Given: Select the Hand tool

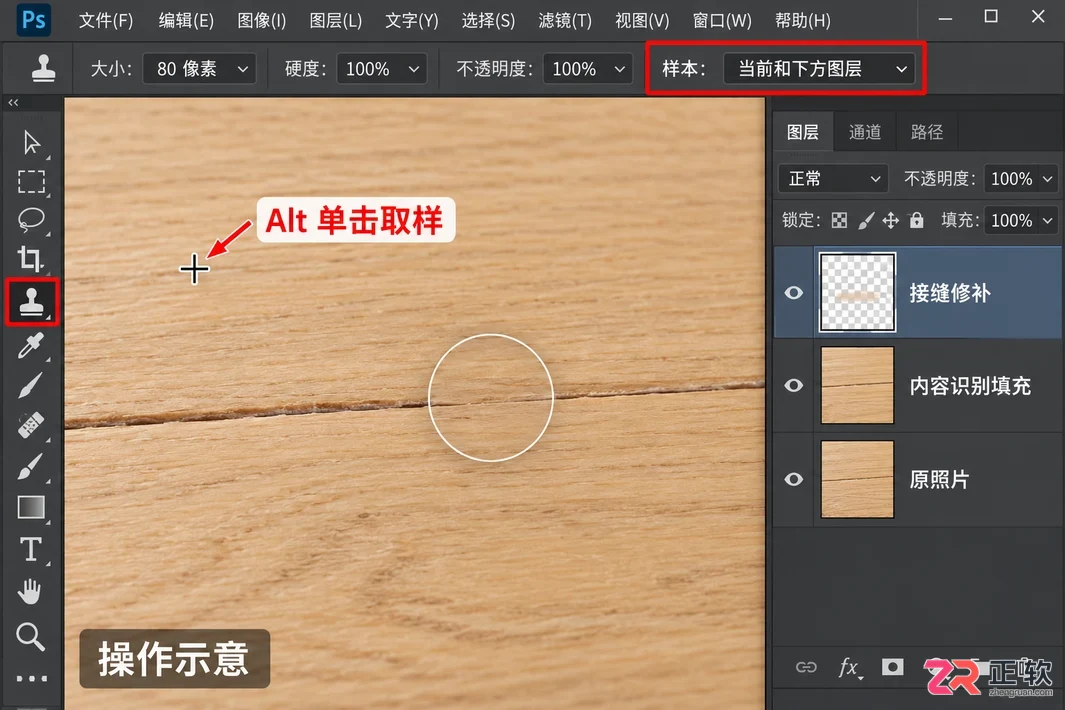Looking at the screenshot, I should click(31, 592).
